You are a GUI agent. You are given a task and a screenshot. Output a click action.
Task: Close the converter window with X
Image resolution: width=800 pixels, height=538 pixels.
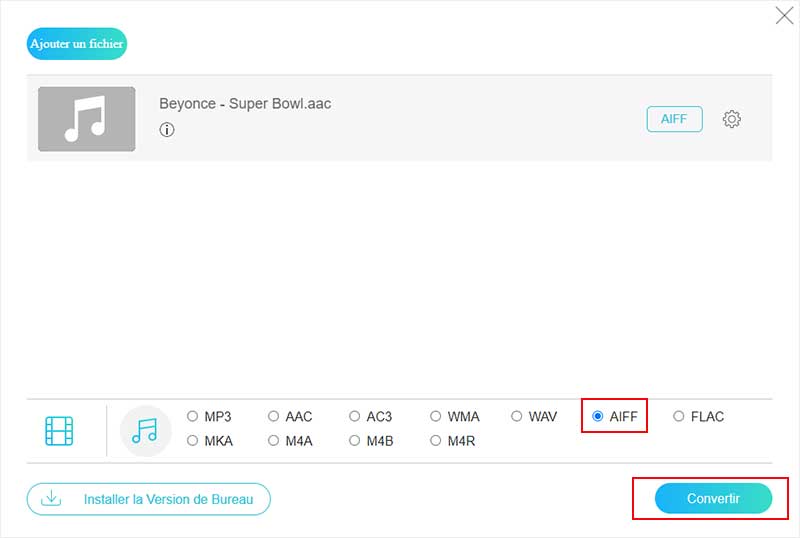coord(785,15)
